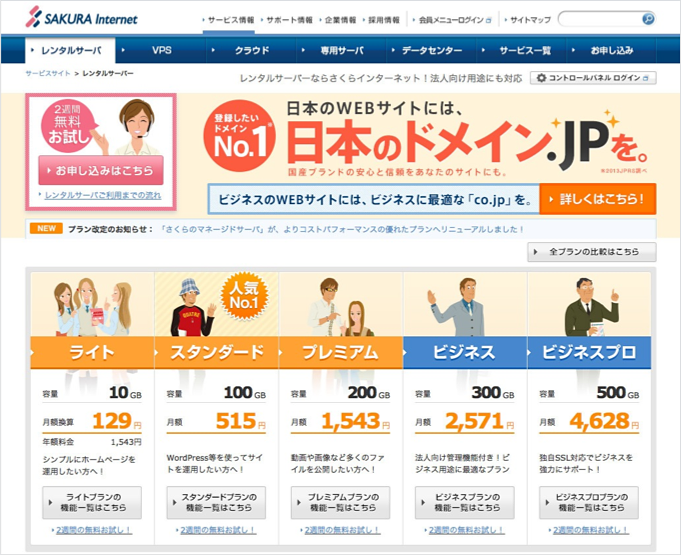Click the ライト plan schoolgirls illustration
This screenshot has width=681, height=555.
point(92,307)
